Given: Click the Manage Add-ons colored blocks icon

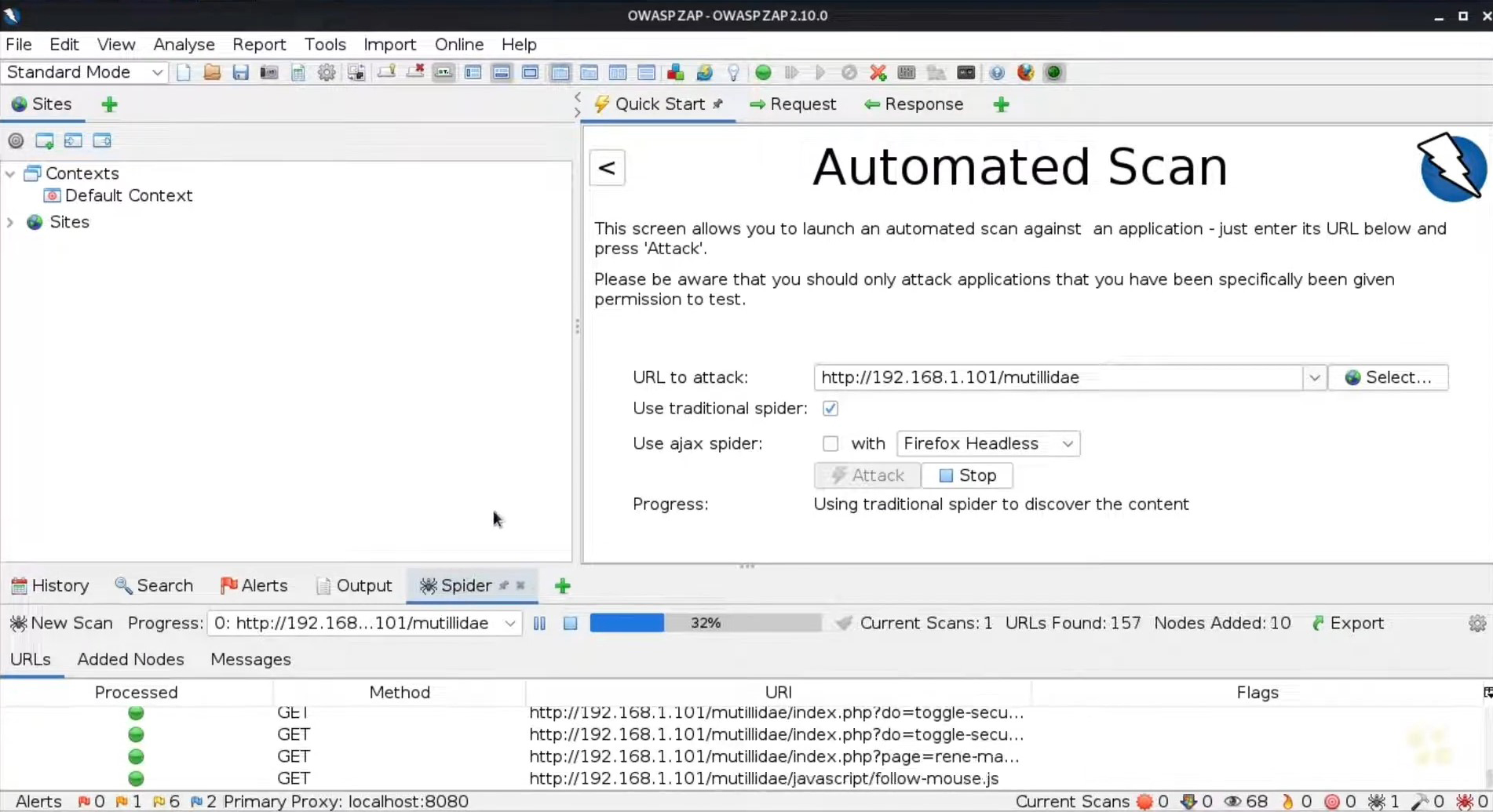Looking at the screenshot, I should pyautogui.click(x=675, y=73).
